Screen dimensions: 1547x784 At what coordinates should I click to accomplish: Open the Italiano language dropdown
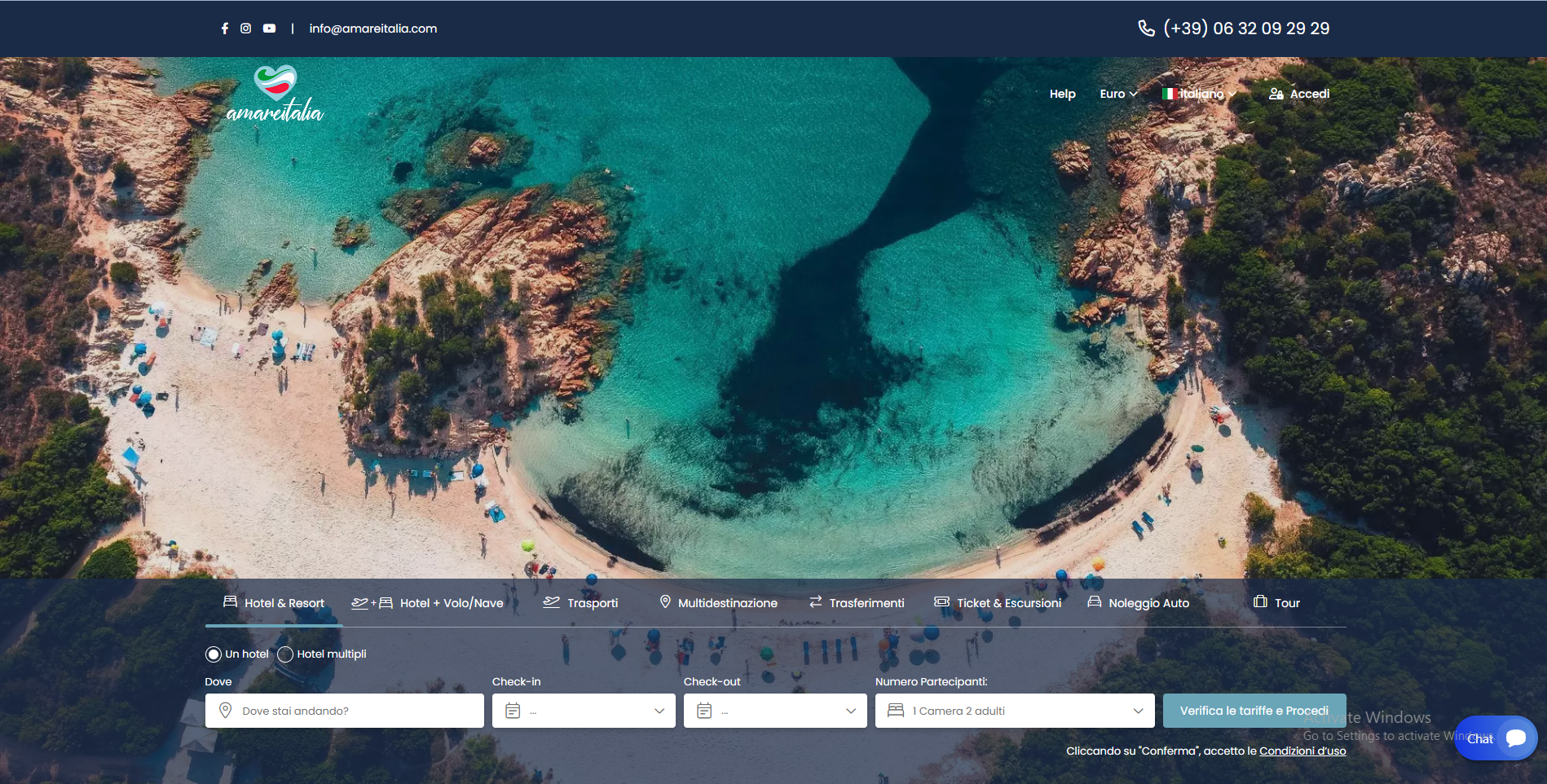pos(1199,94)
